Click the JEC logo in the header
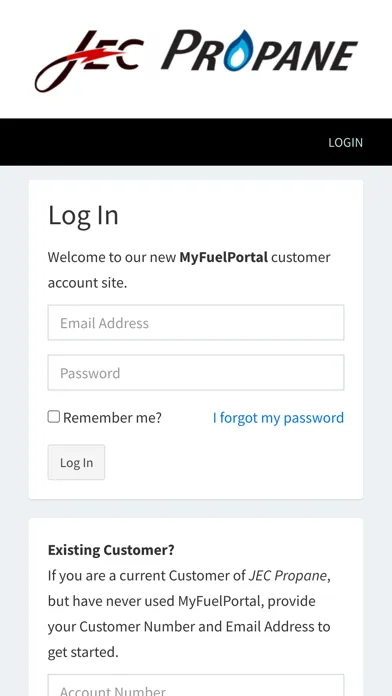Image resolution: width=392 pixels, height=696 pixels. [89, 61]
